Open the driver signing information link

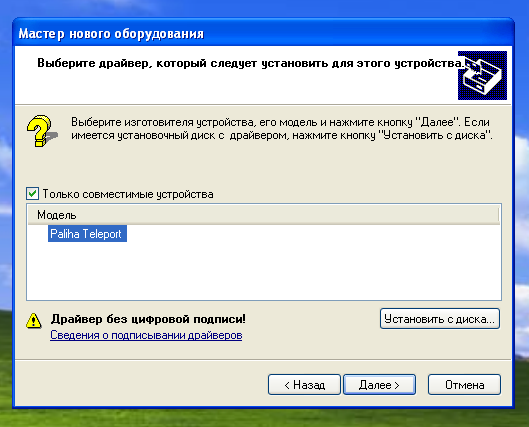146,335
